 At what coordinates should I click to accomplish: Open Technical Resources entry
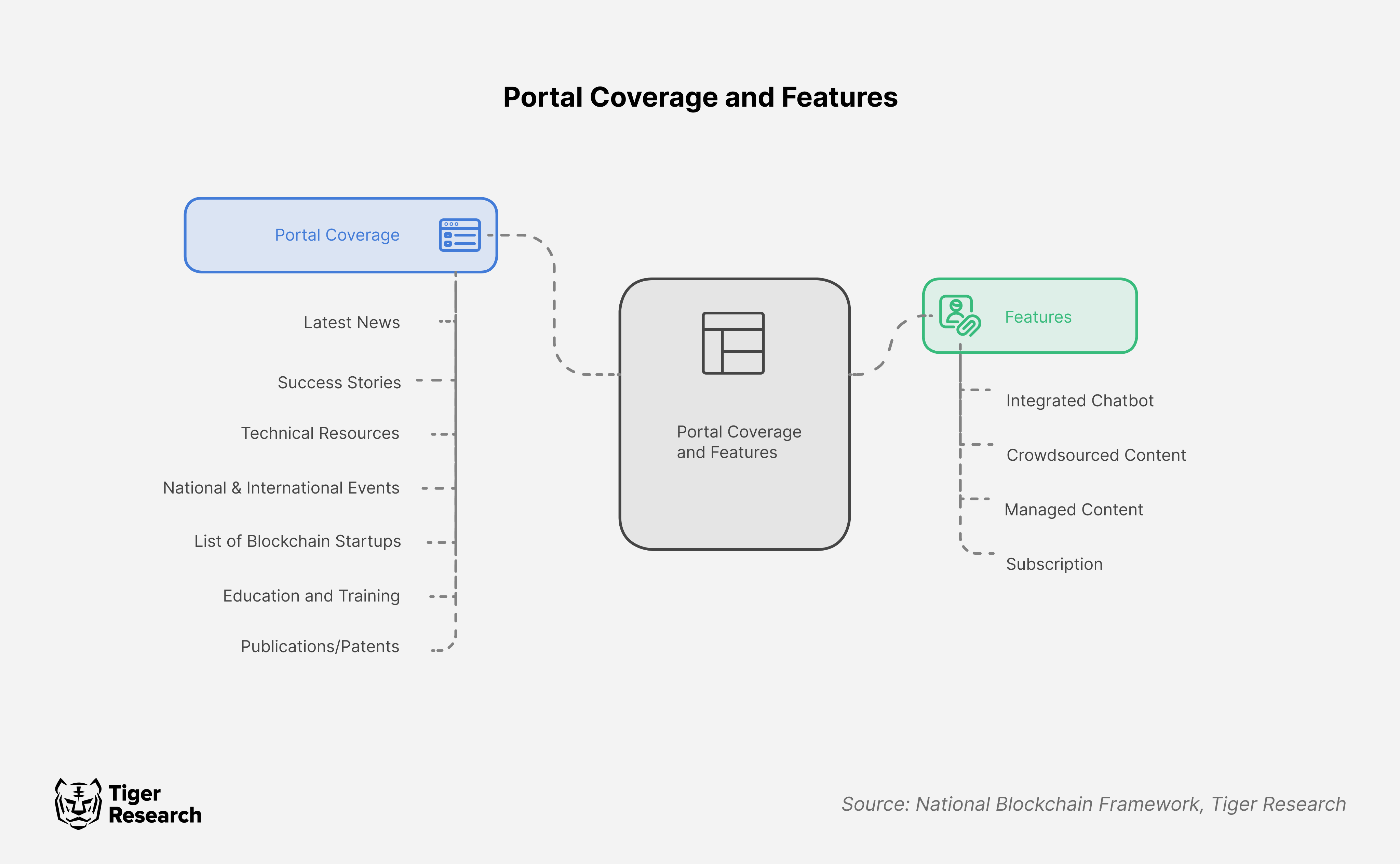[x=320, y=433]
